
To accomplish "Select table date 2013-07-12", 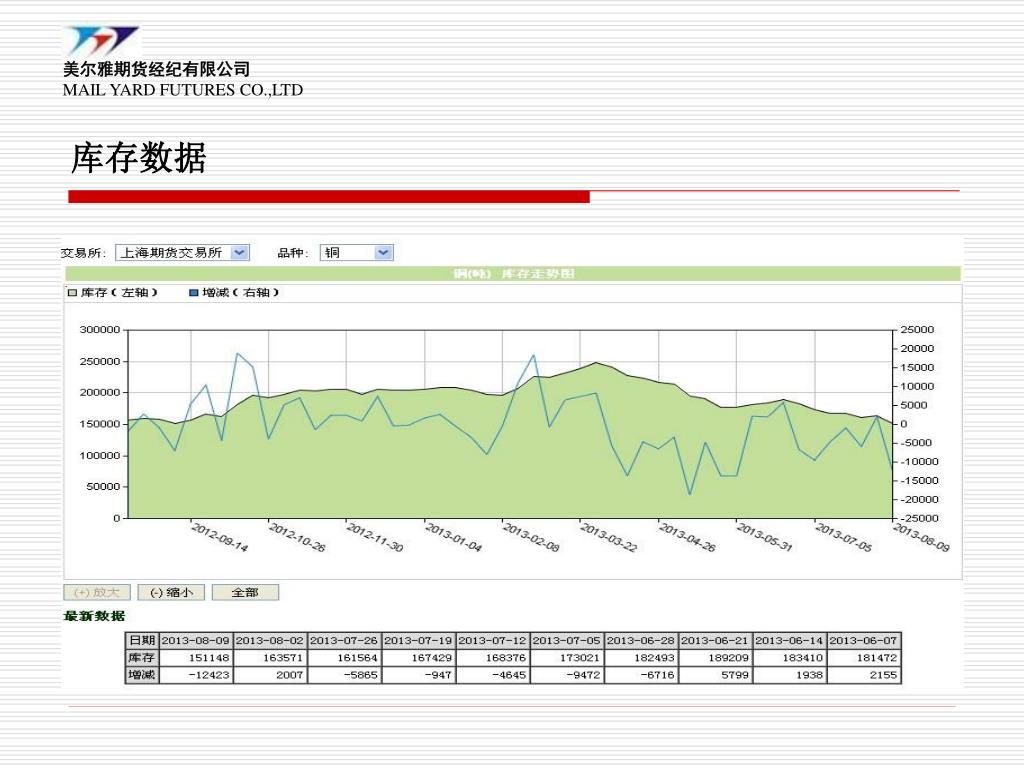I will coord(492,641).
